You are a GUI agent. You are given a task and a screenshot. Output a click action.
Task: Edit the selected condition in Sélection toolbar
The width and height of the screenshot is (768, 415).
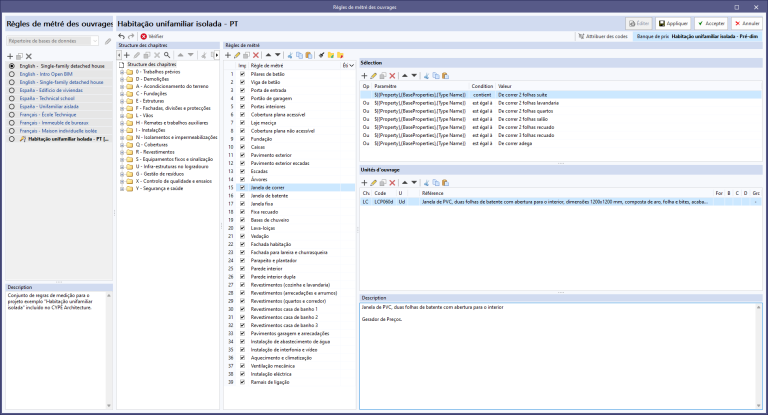pos(373,76)
